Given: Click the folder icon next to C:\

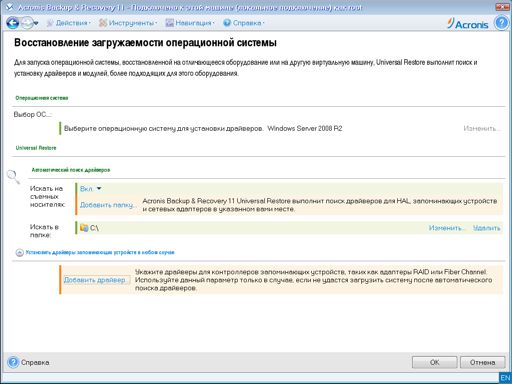Looking at the screenshot, I should 84,228.
